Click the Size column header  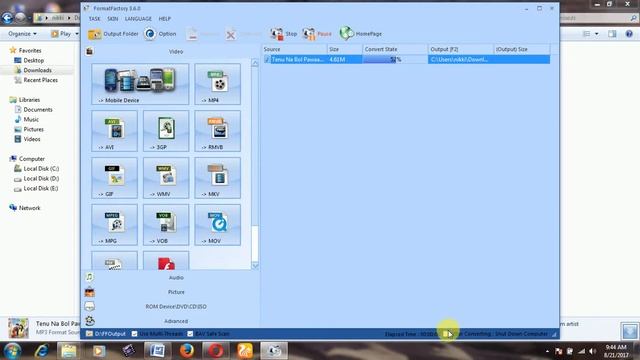pos(345,49)
